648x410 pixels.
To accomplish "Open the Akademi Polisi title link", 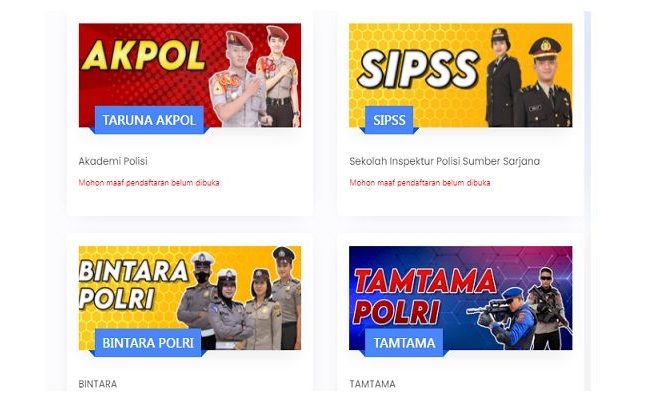I will pos(113,161).
